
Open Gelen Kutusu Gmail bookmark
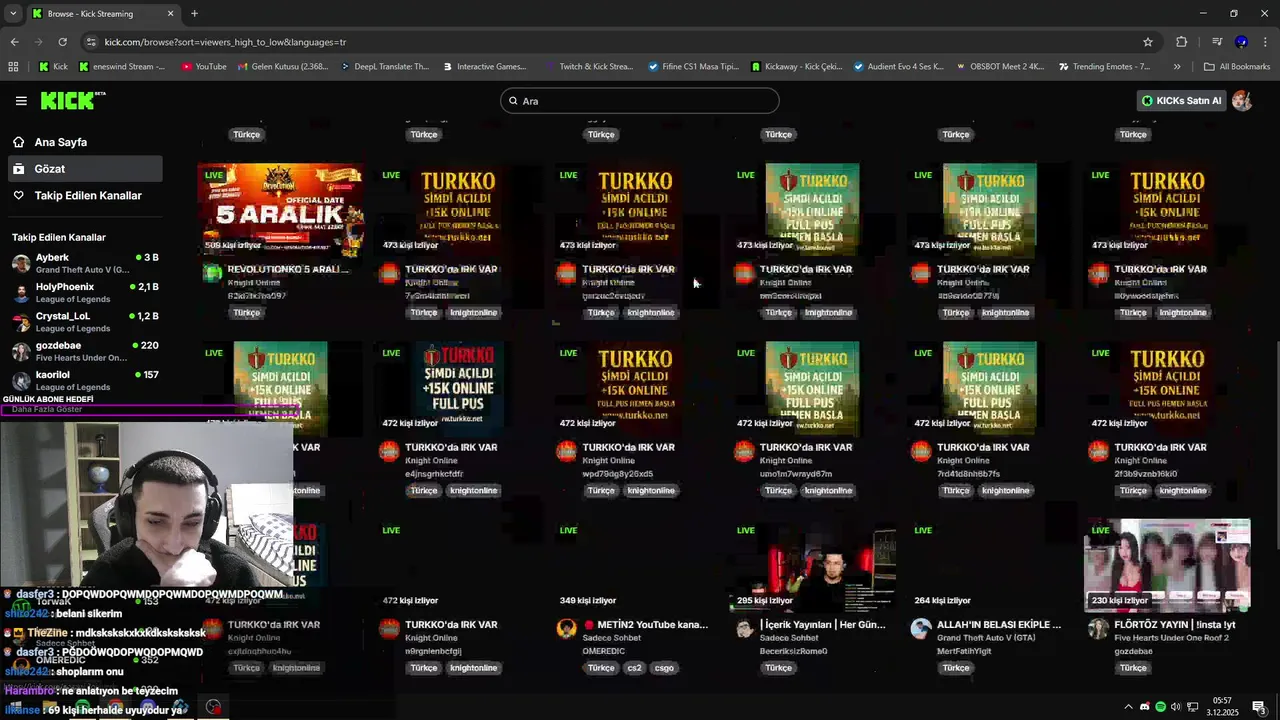283,67
